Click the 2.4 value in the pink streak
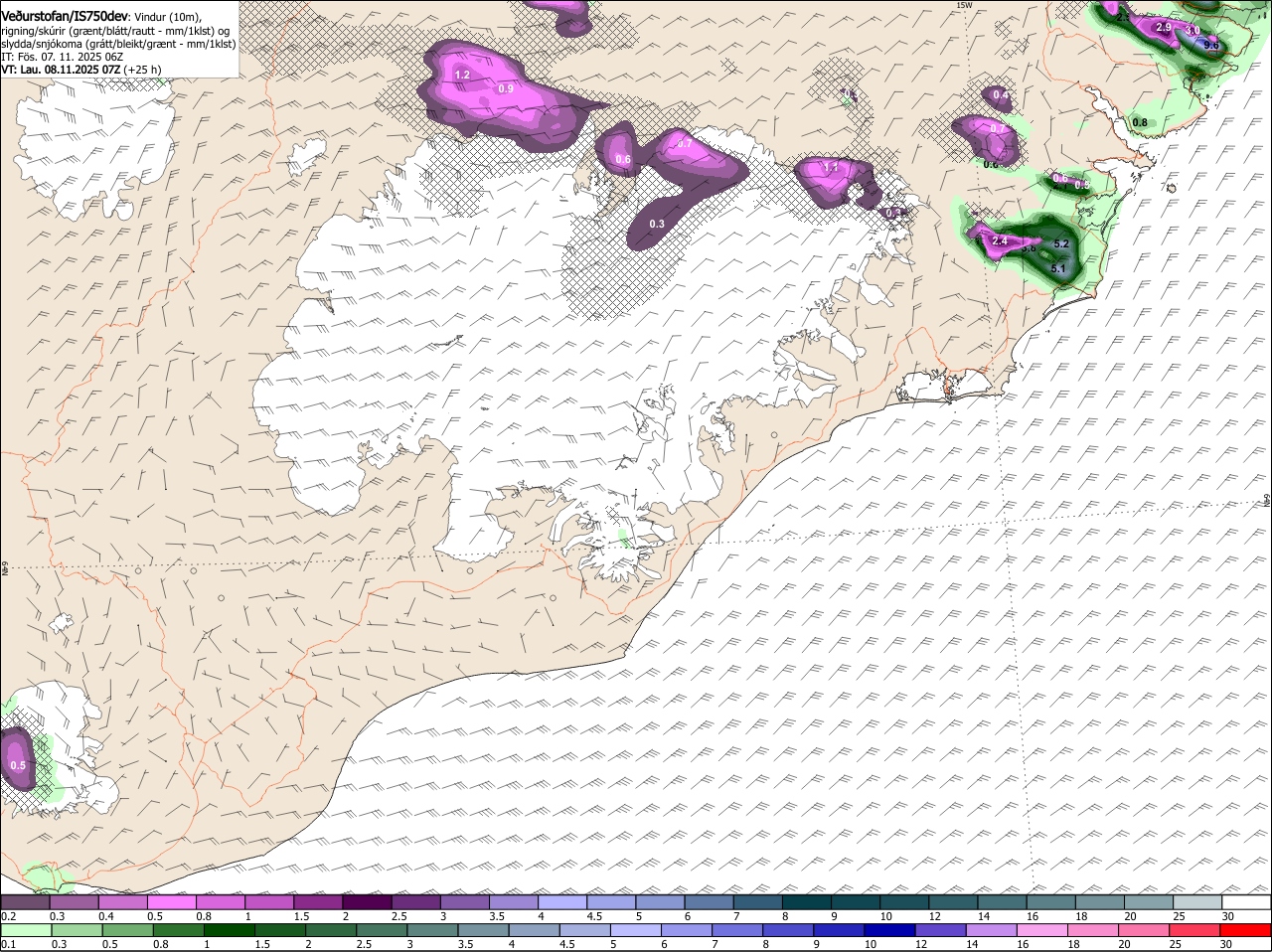The image size is (1272, 952). [x=1000, y=241]
